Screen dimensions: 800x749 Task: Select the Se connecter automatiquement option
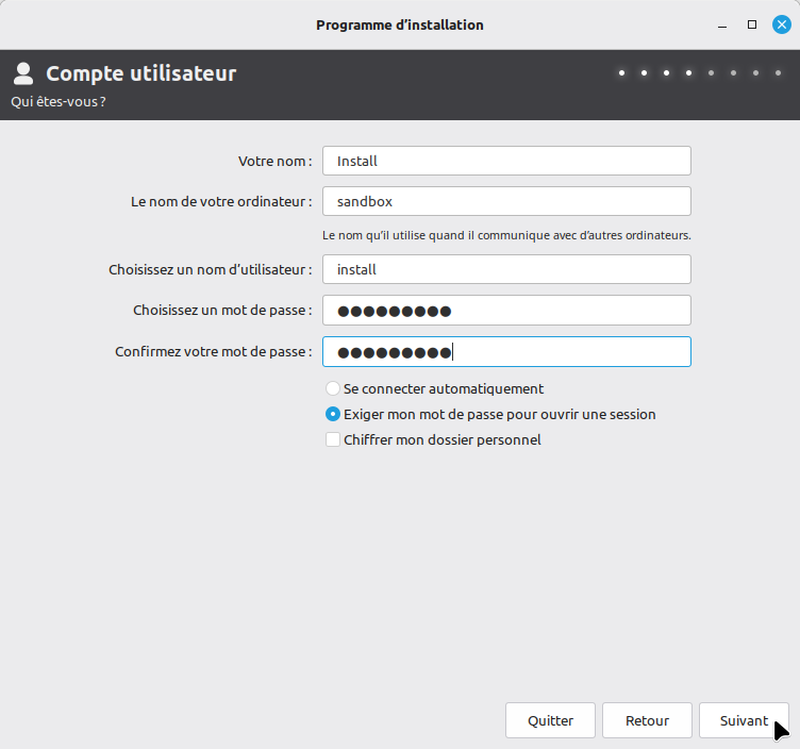333,389
